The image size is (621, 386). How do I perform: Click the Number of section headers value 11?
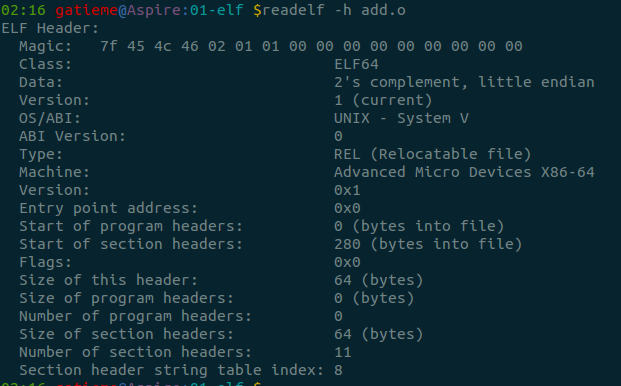343,352
